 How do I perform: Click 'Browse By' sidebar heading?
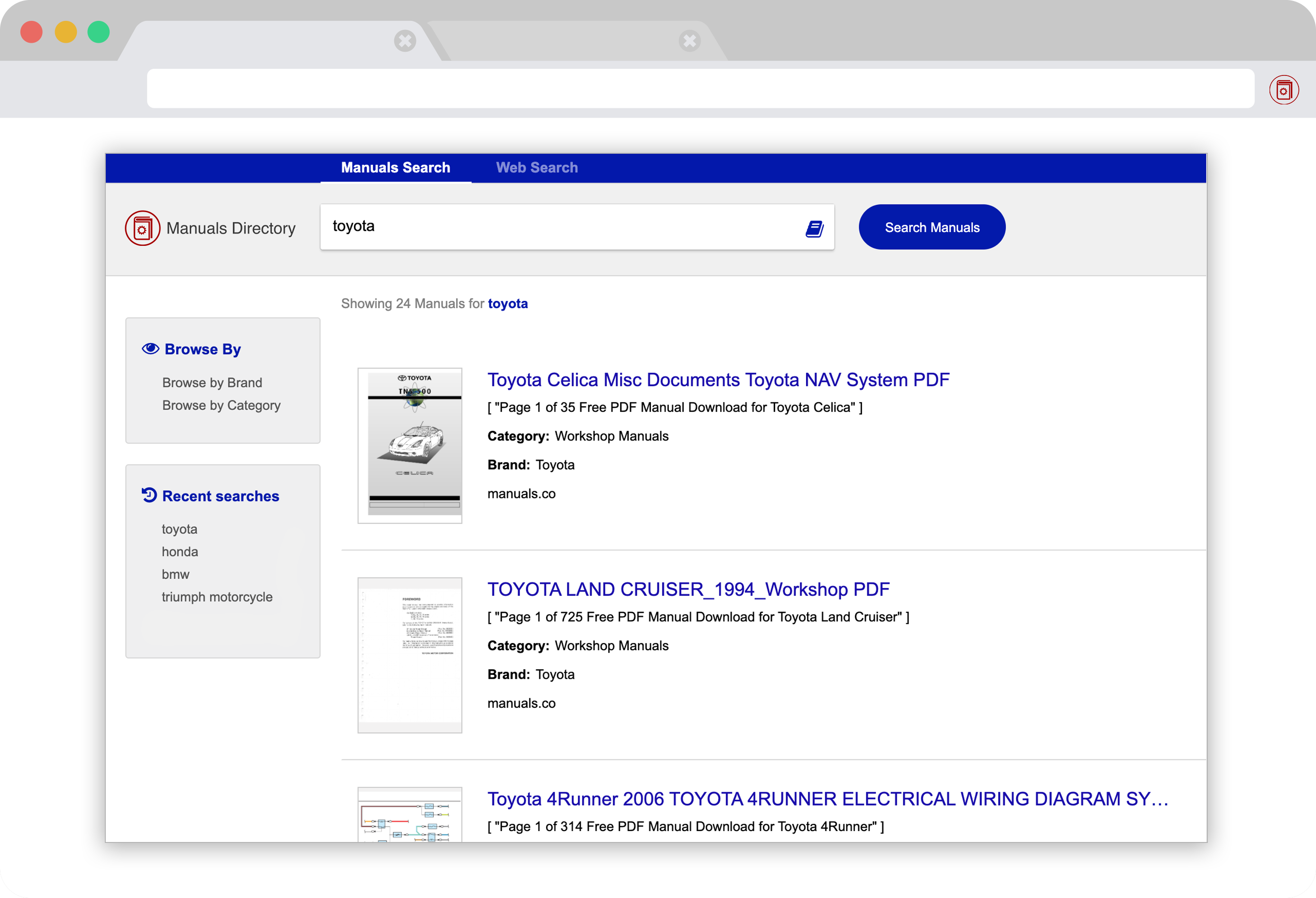pyautogui.click(x=203, y=349)
